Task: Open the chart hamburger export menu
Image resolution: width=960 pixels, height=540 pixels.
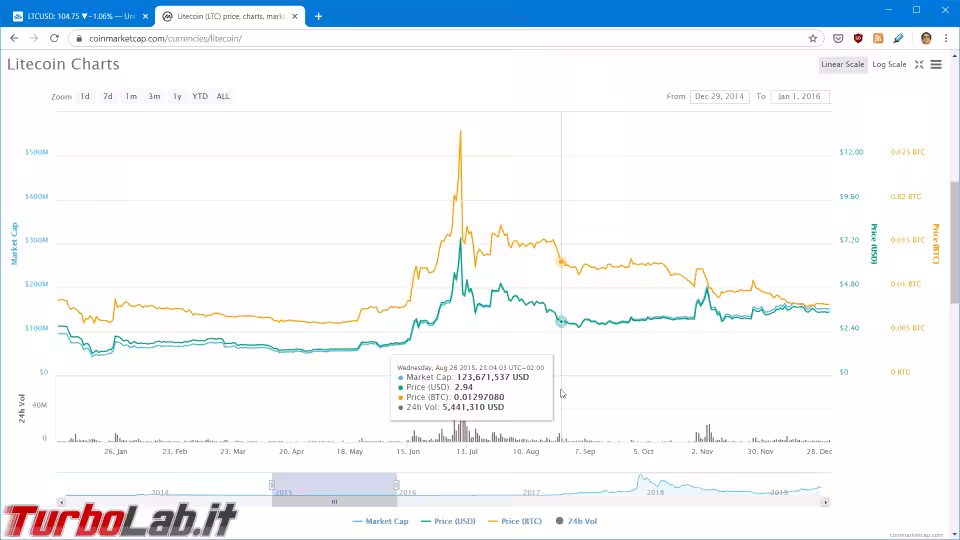Action: click(936, 64)
